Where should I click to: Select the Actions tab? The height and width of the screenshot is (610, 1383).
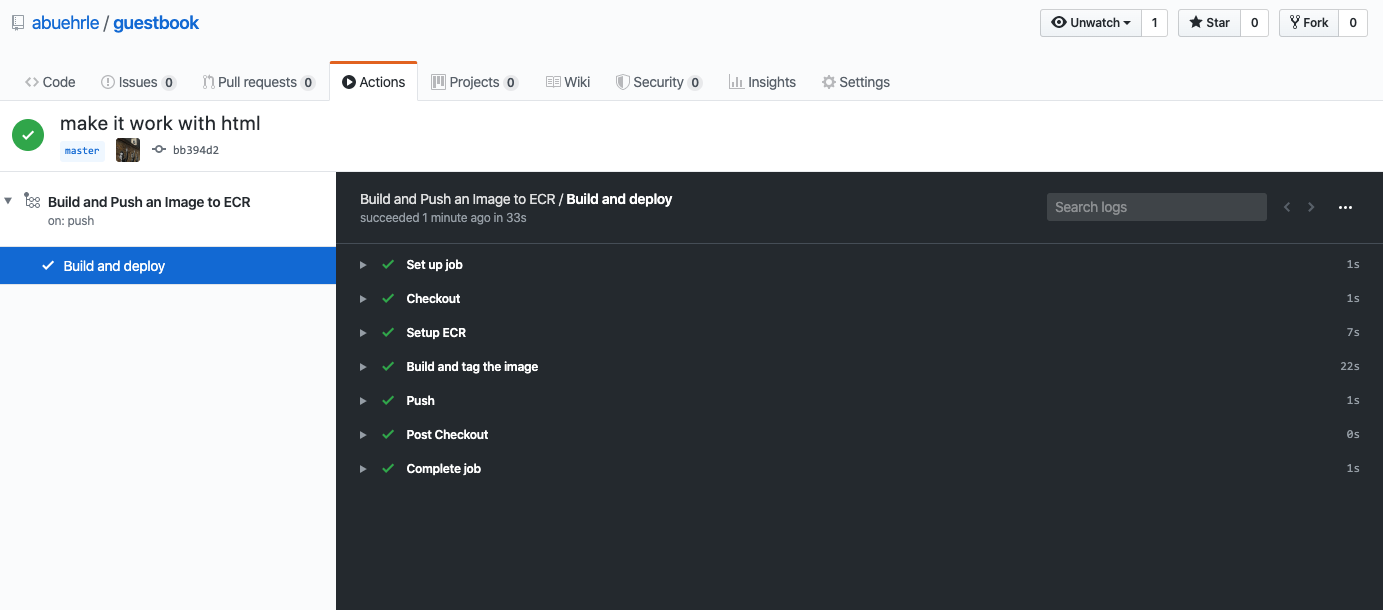click(373, 82)
